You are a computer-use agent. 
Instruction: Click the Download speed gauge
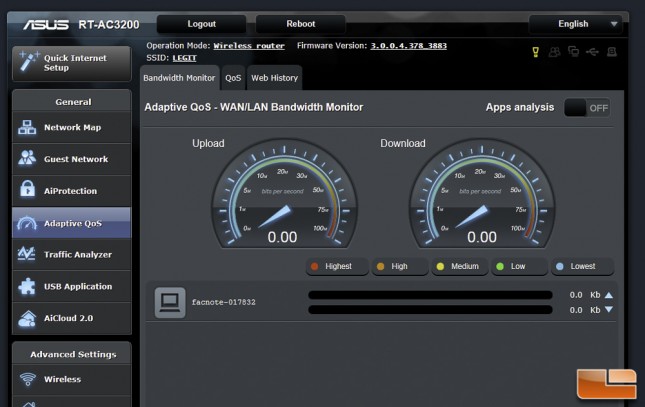[482, 194]
